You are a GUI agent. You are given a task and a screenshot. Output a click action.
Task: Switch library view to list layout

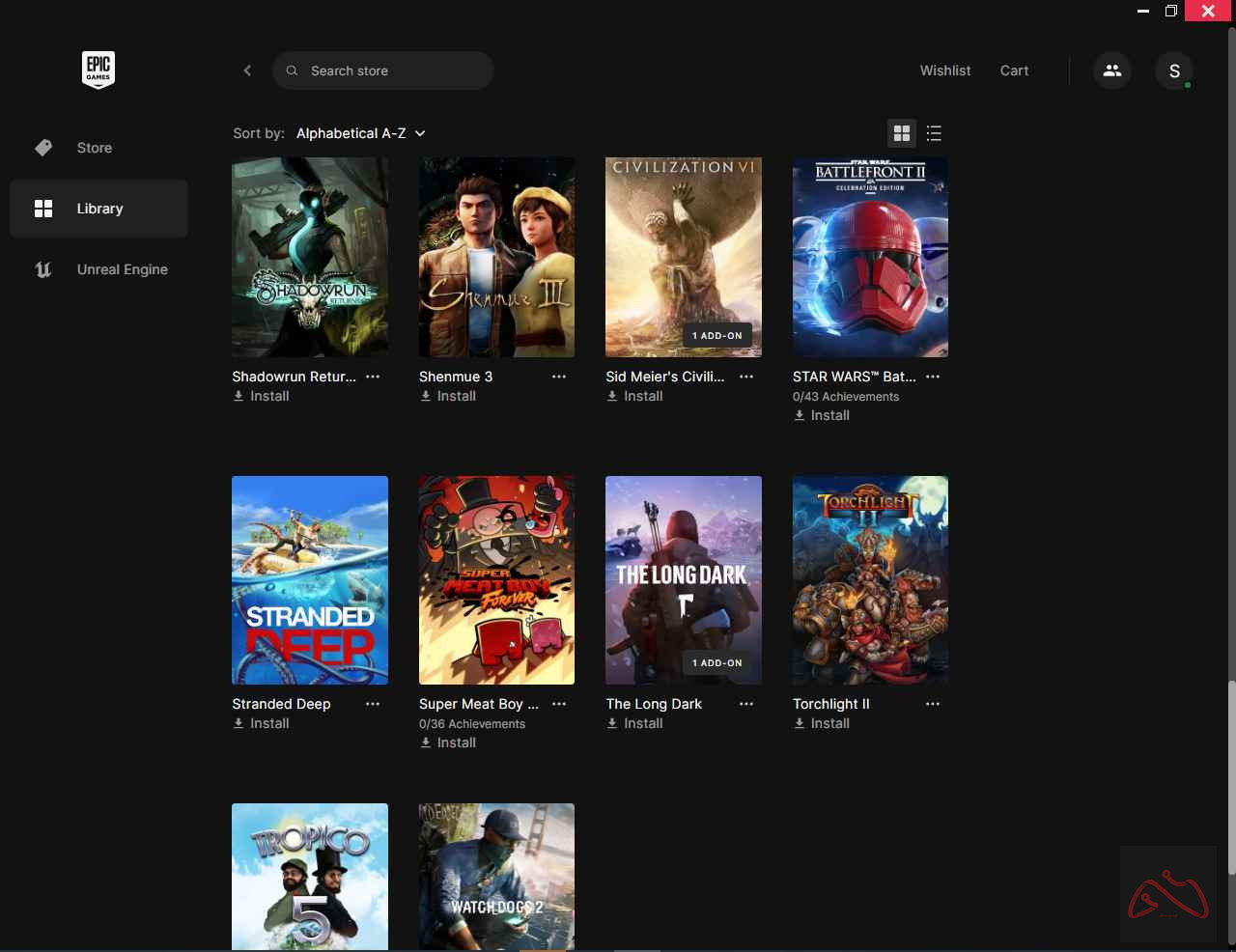tap(934, 133)
